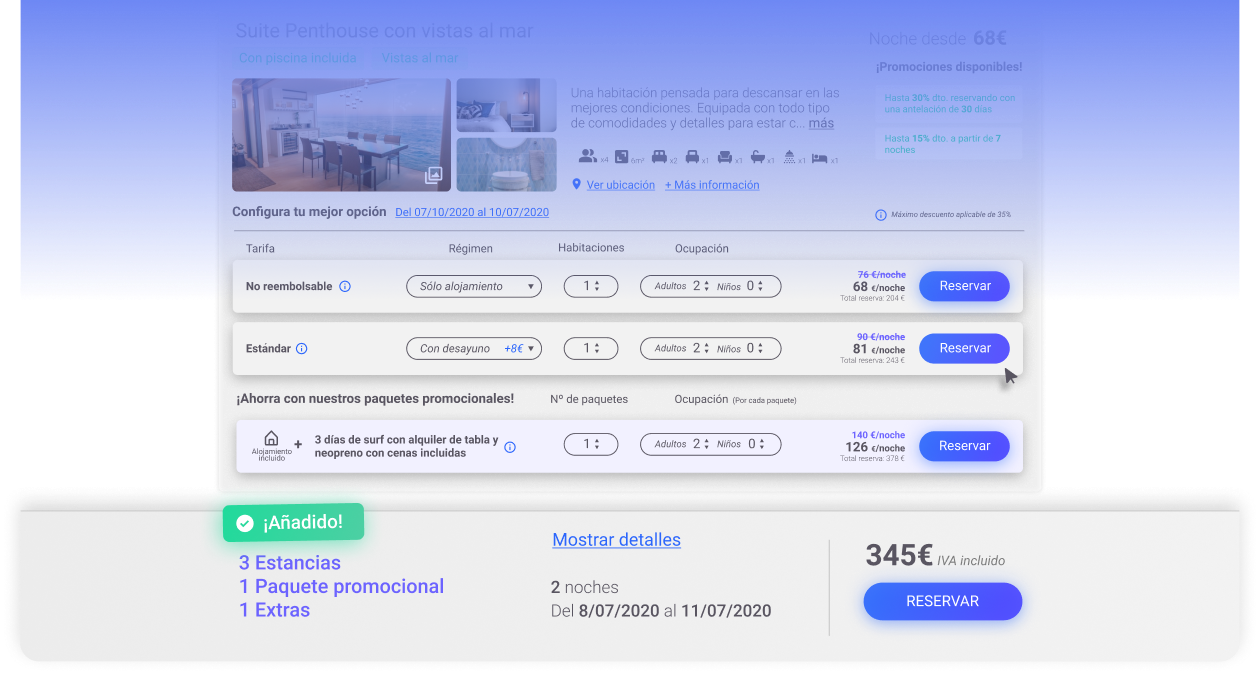Click green checkmark icon in Añadido badge
The height and width of the screenshot is (675, 1260).
click(x=245, y=523)
